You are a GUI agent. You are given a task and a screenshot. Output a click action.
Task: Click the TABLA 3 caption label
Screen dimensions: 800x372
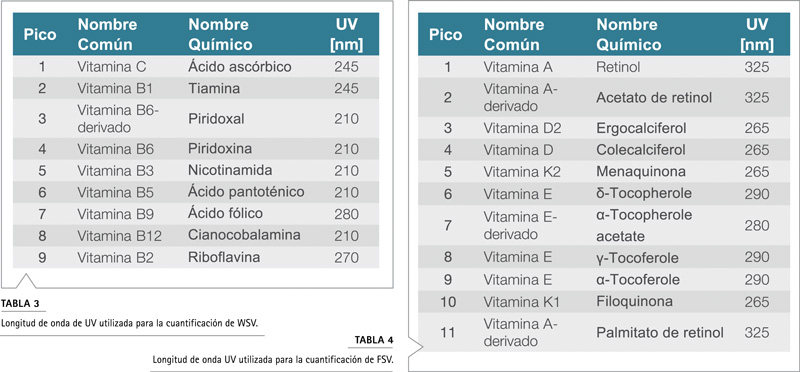coord(20,304)
